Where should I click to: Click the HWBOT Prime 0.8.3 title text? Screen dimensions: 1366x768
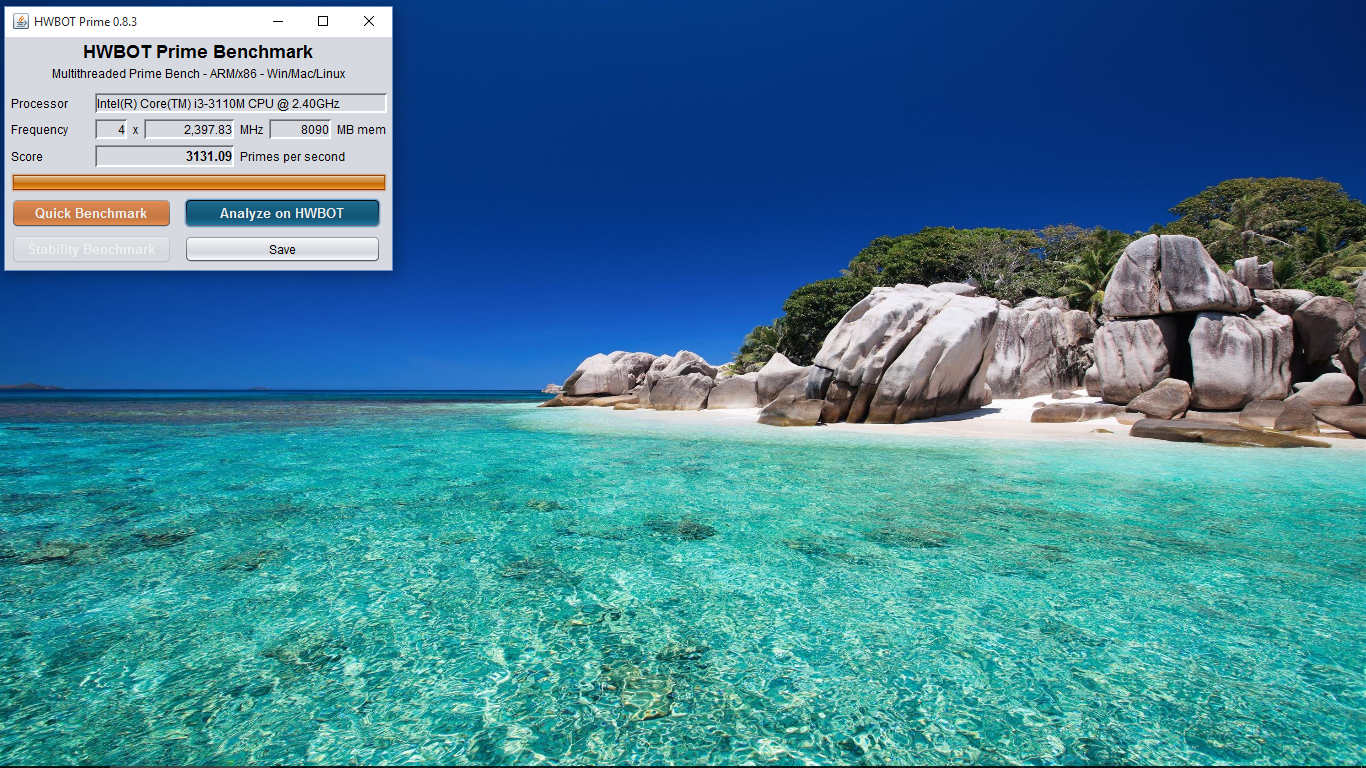coord(85,21)
